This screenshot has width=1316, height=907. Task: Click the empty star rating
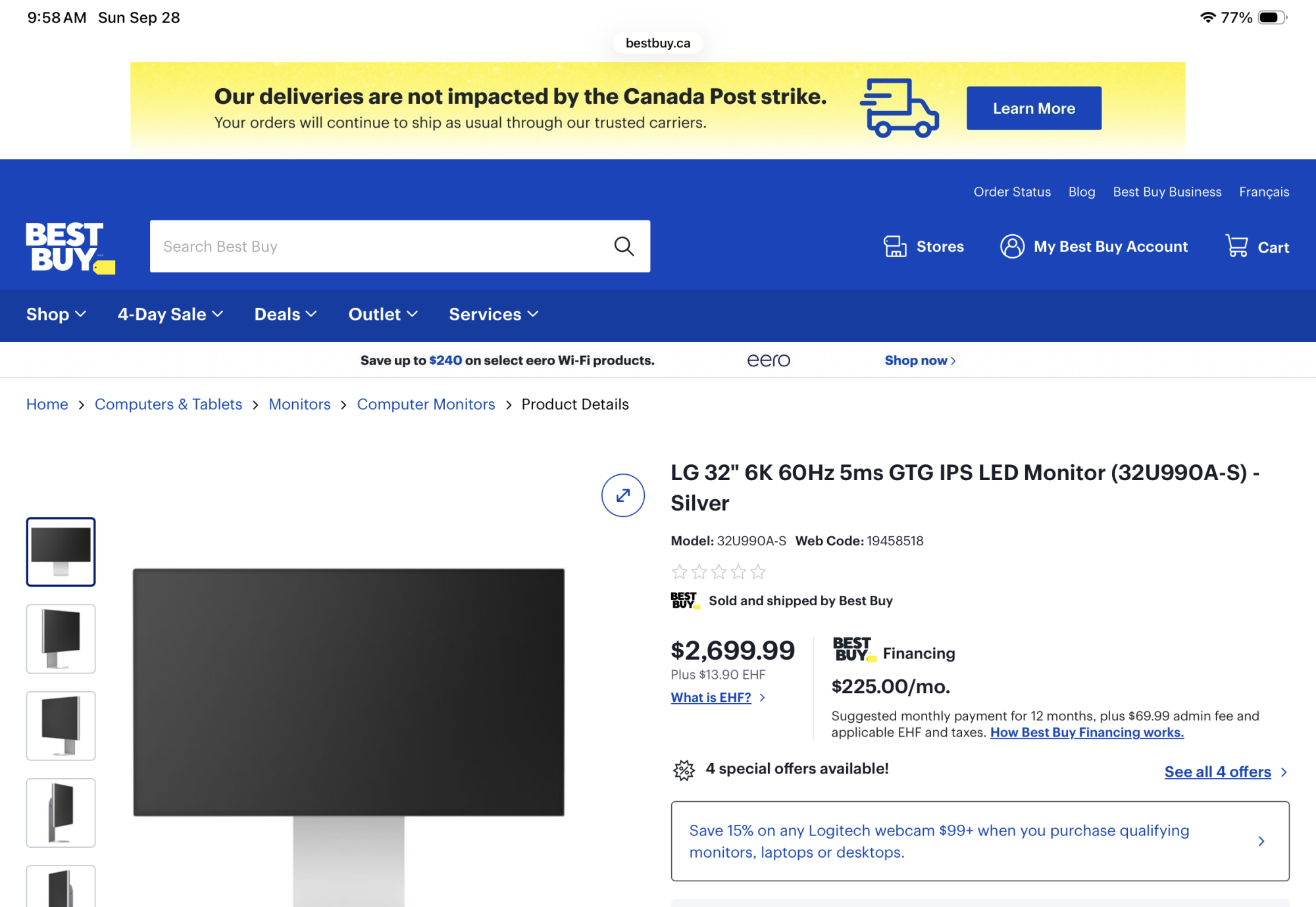click(x=718, y=572)
